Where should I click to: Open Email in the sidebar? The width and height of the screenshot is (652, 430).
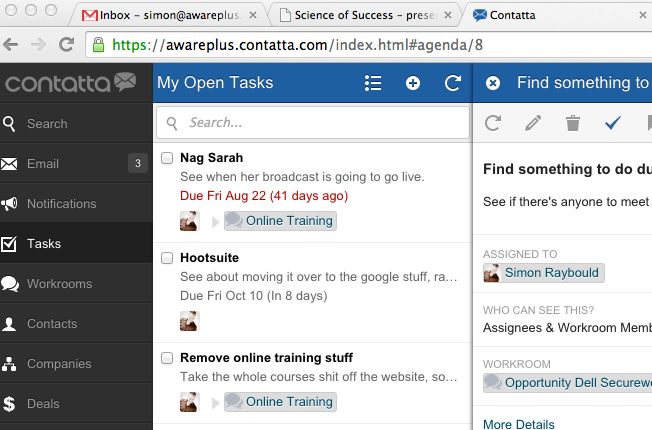43,164
